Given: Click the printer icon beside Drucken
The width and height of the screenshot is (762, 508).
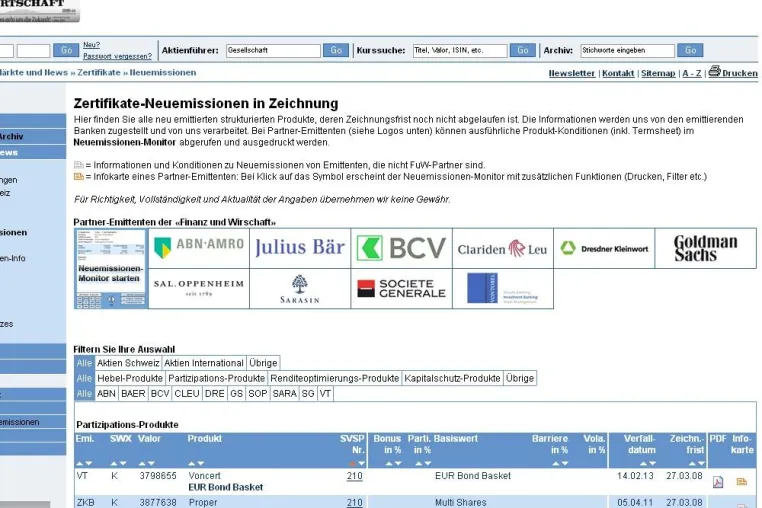Looking at the screenshot, I should pyautogui.click(x=714, y=71).
